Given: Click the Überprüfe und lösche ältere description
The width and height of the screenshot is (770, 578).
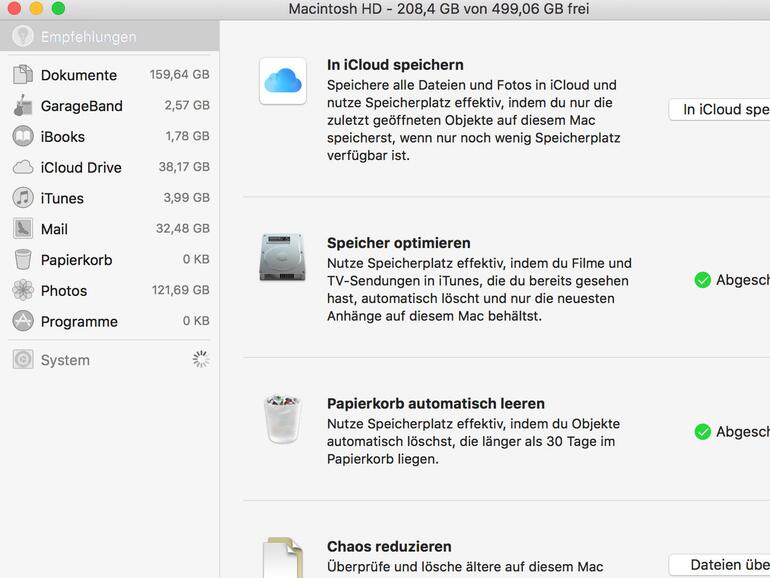Looking at the screenshot, I should [465, 567].
